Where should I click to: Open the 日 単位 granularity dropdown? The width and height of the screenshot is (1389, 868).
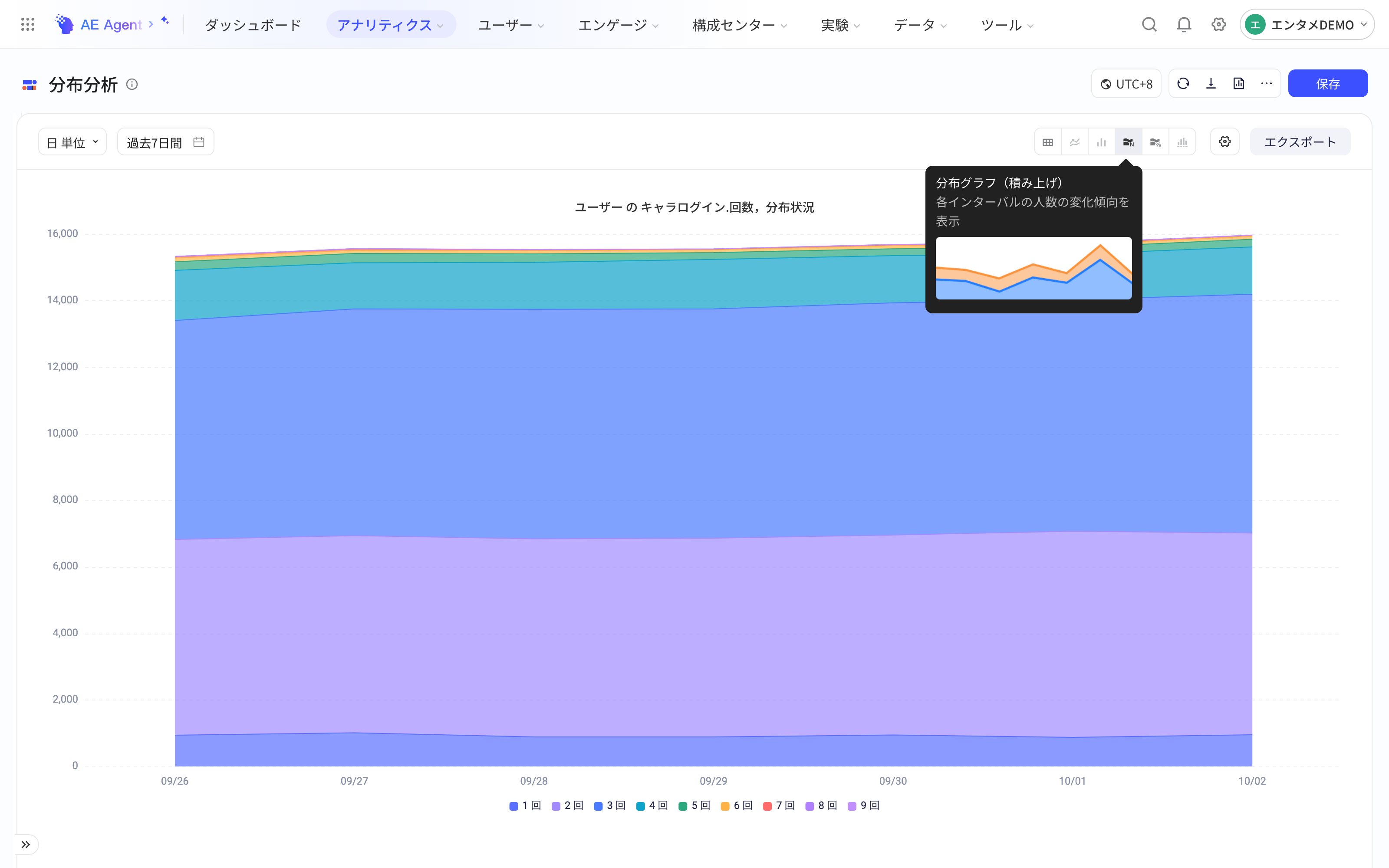(72, 142)
